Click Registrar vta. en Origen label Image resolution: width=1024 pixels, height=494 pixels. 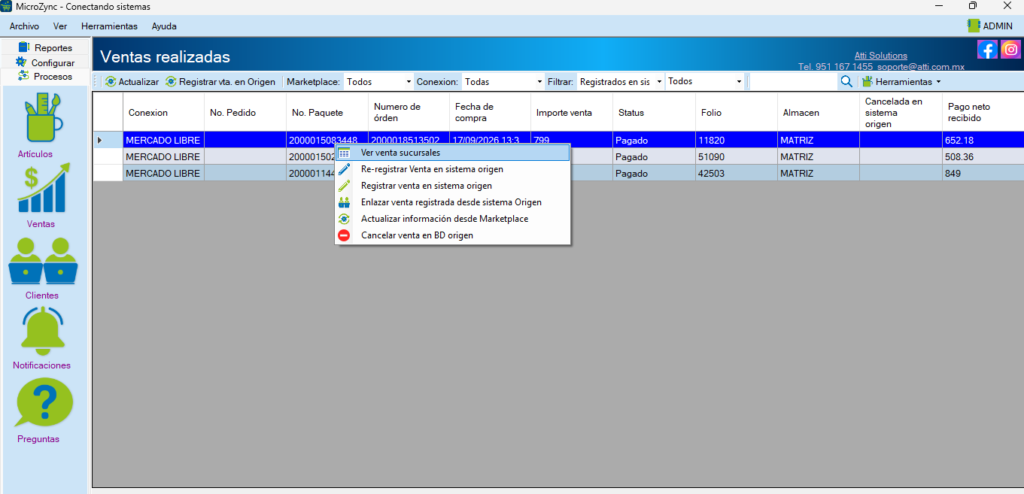point(227,82)
